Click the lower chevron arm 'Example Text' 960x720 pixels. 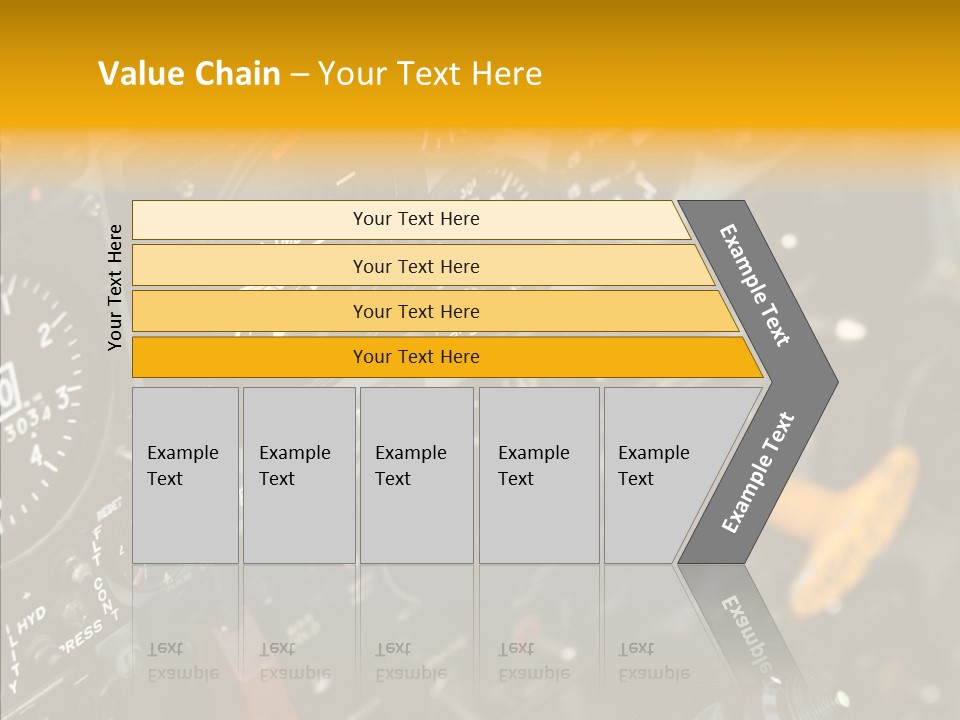758,473
